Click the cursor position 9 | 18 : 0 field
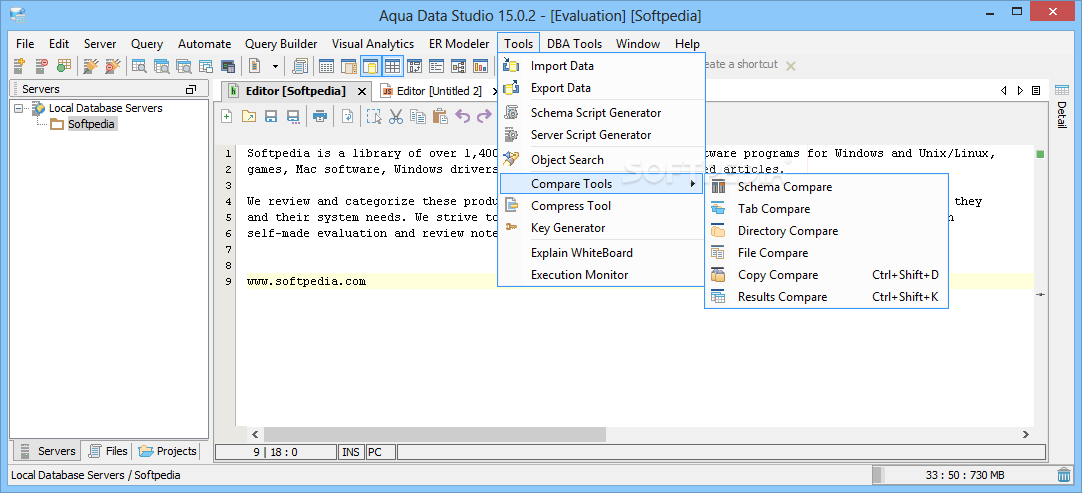Viewport: 1082px width, 493px height. pos(276,452)
